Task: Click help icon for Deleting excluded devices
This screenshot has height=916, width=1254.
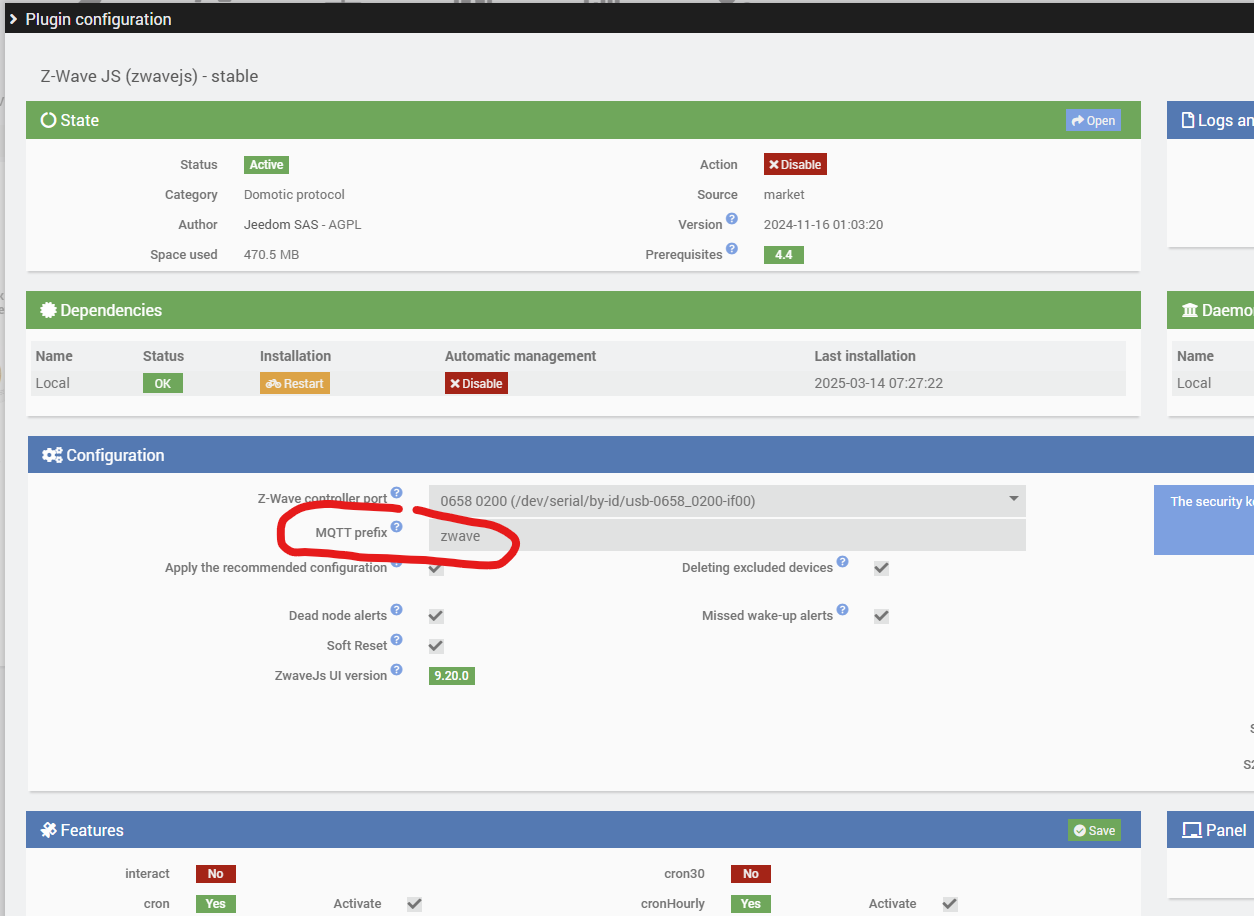Action: pos(843,562)
